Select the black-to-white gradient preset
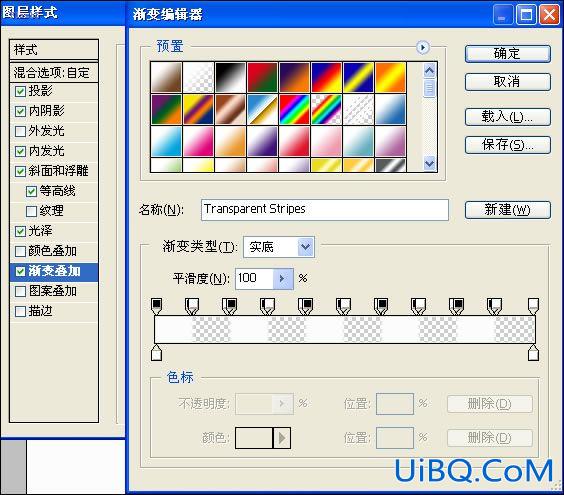Viewport: 564px width, 495px height. point(230,77)
